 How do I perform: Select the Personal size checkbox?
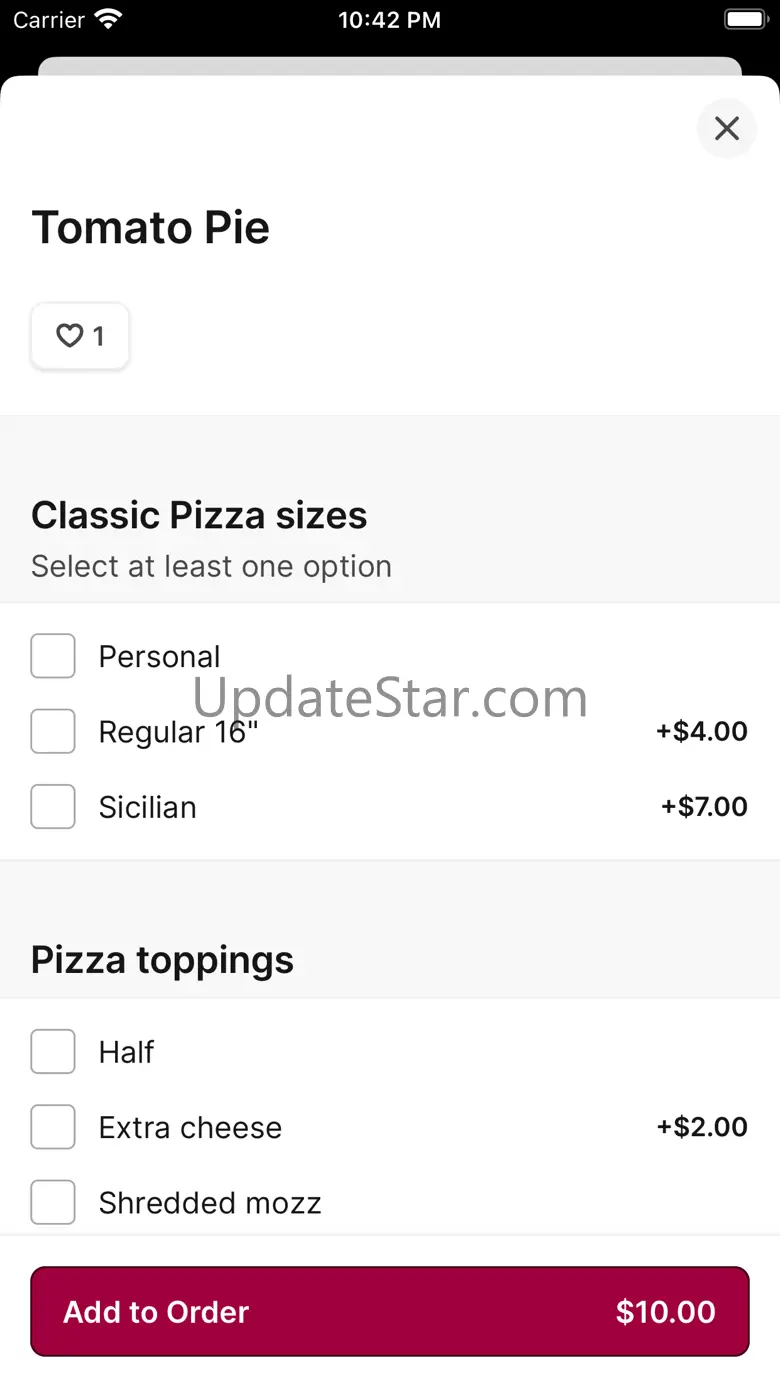(x=53, y=656)
